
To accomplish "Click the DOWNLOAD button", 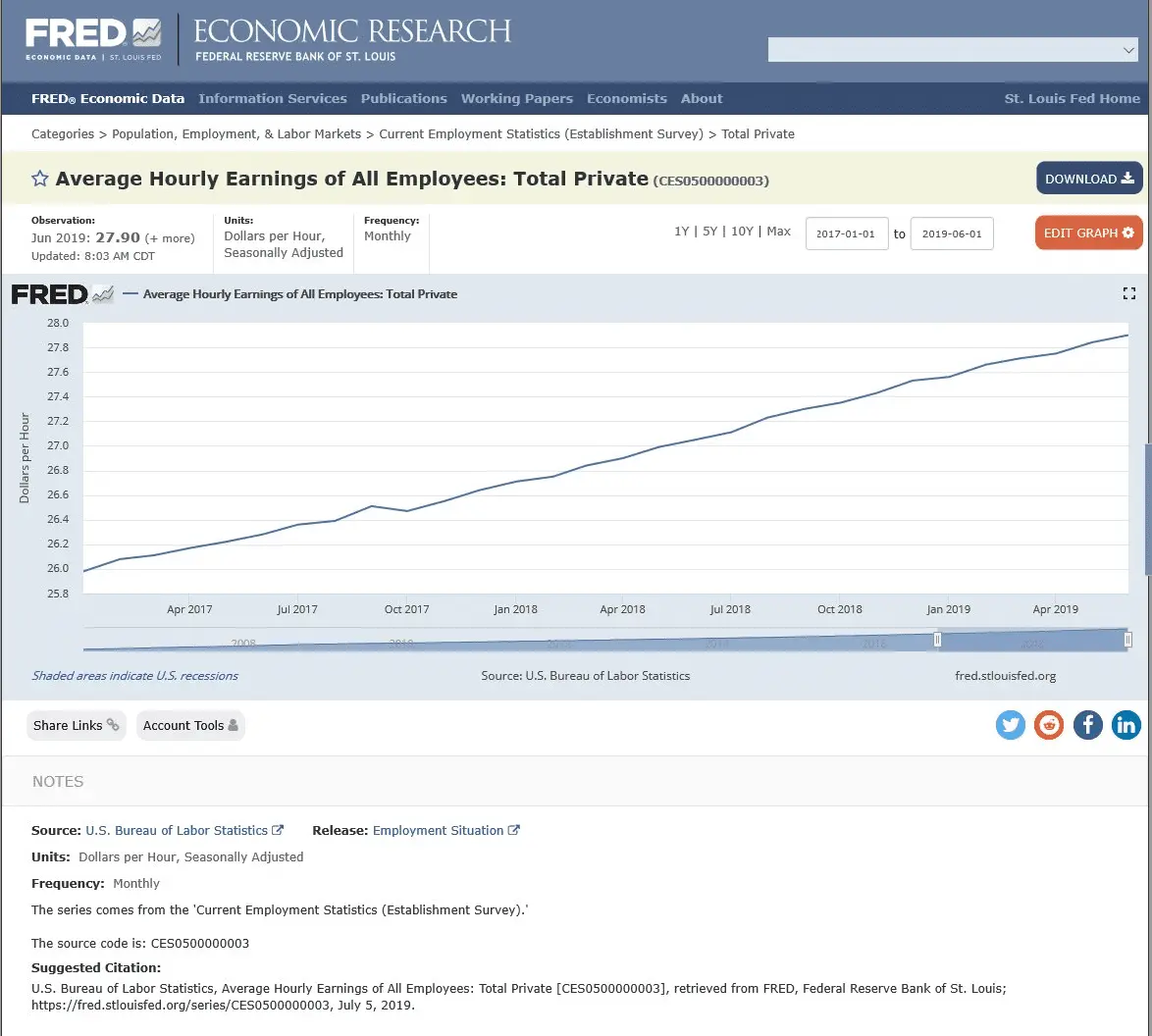I will pos(1088,179).
